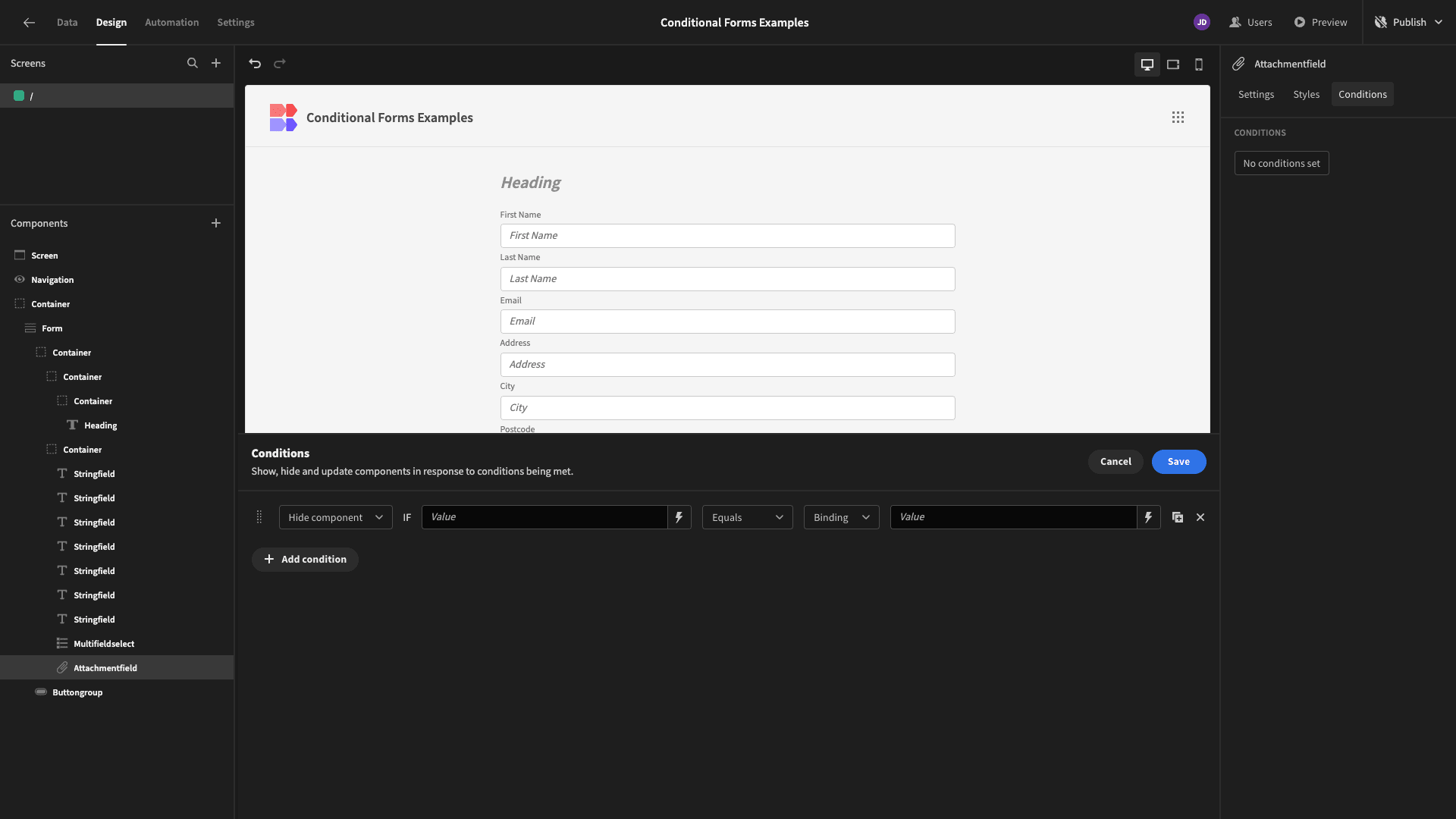Save the conditions
The image size is (1456, 819).
pyautogui.click(x=1178, y=461)
